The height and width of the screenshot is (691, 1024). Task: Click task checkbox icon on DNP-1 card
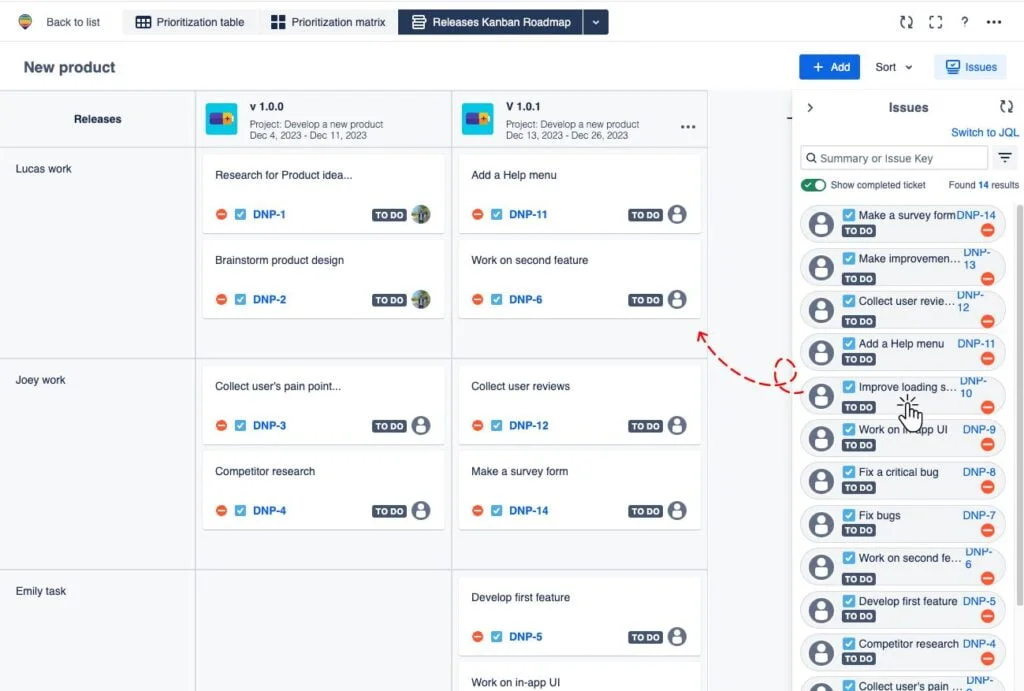coord(240,214)
